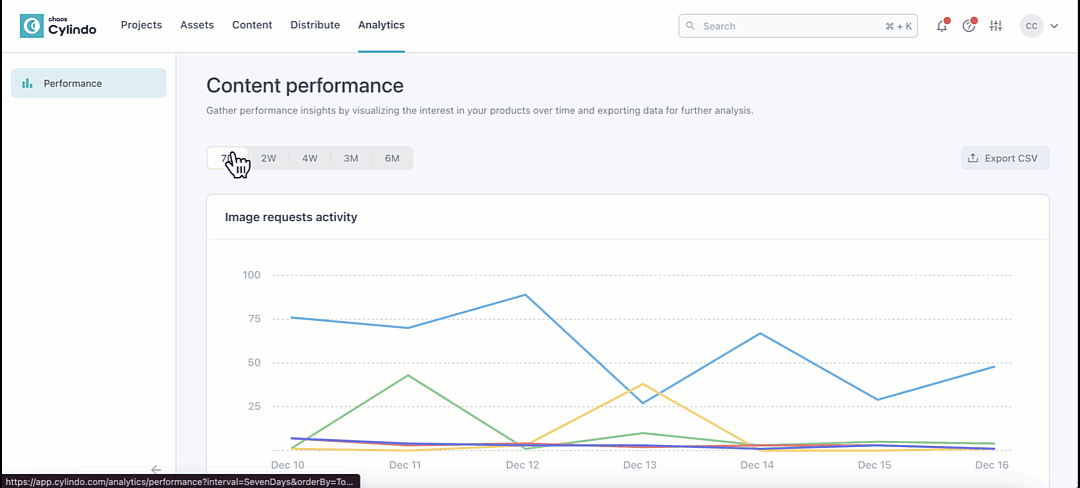1080x488 pixels.
Task: Navigate to the Distribute tab
Action: (315, 25)
